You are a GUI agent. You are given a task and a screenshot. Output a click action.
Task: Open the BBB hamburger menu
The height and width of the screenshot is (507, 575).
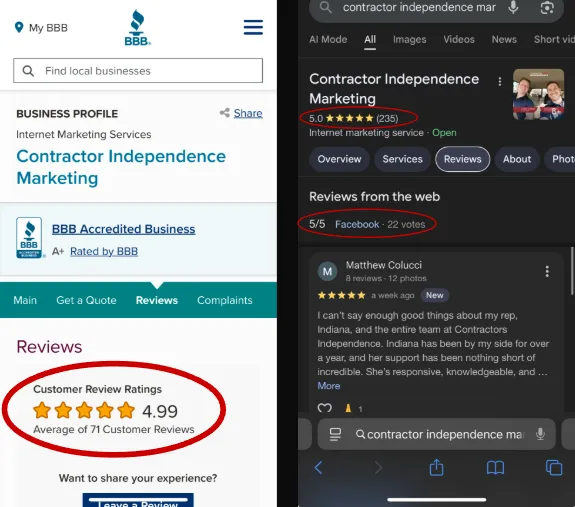(x=253, y=27)
